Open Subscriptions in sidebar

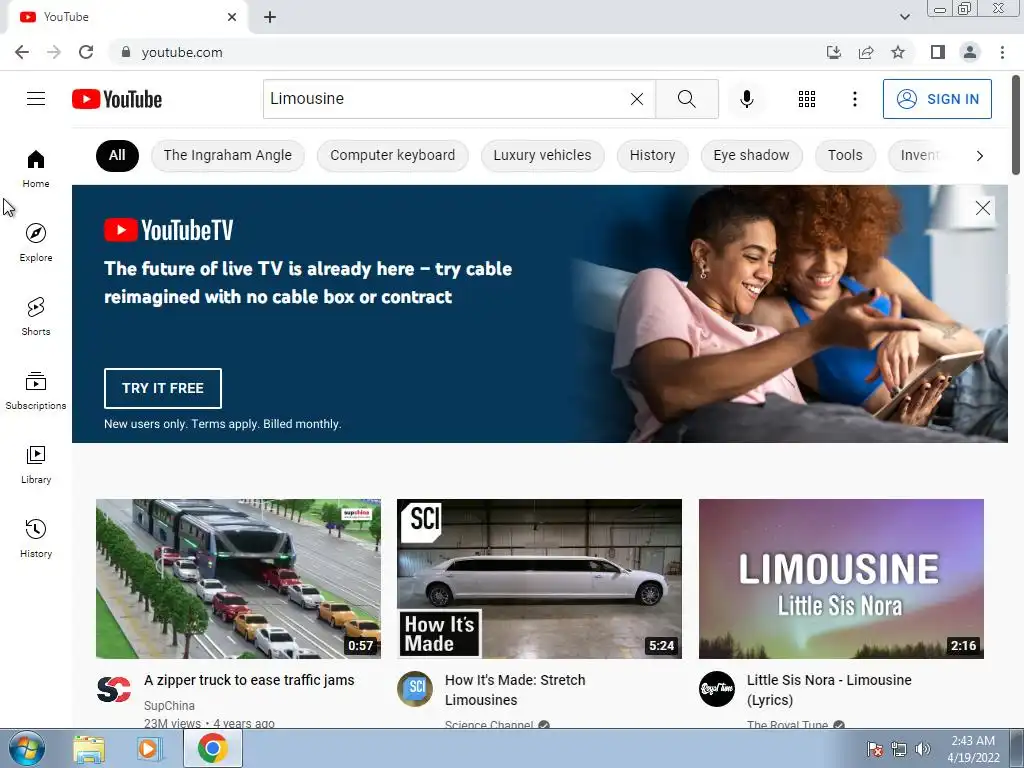coord(36,390)
